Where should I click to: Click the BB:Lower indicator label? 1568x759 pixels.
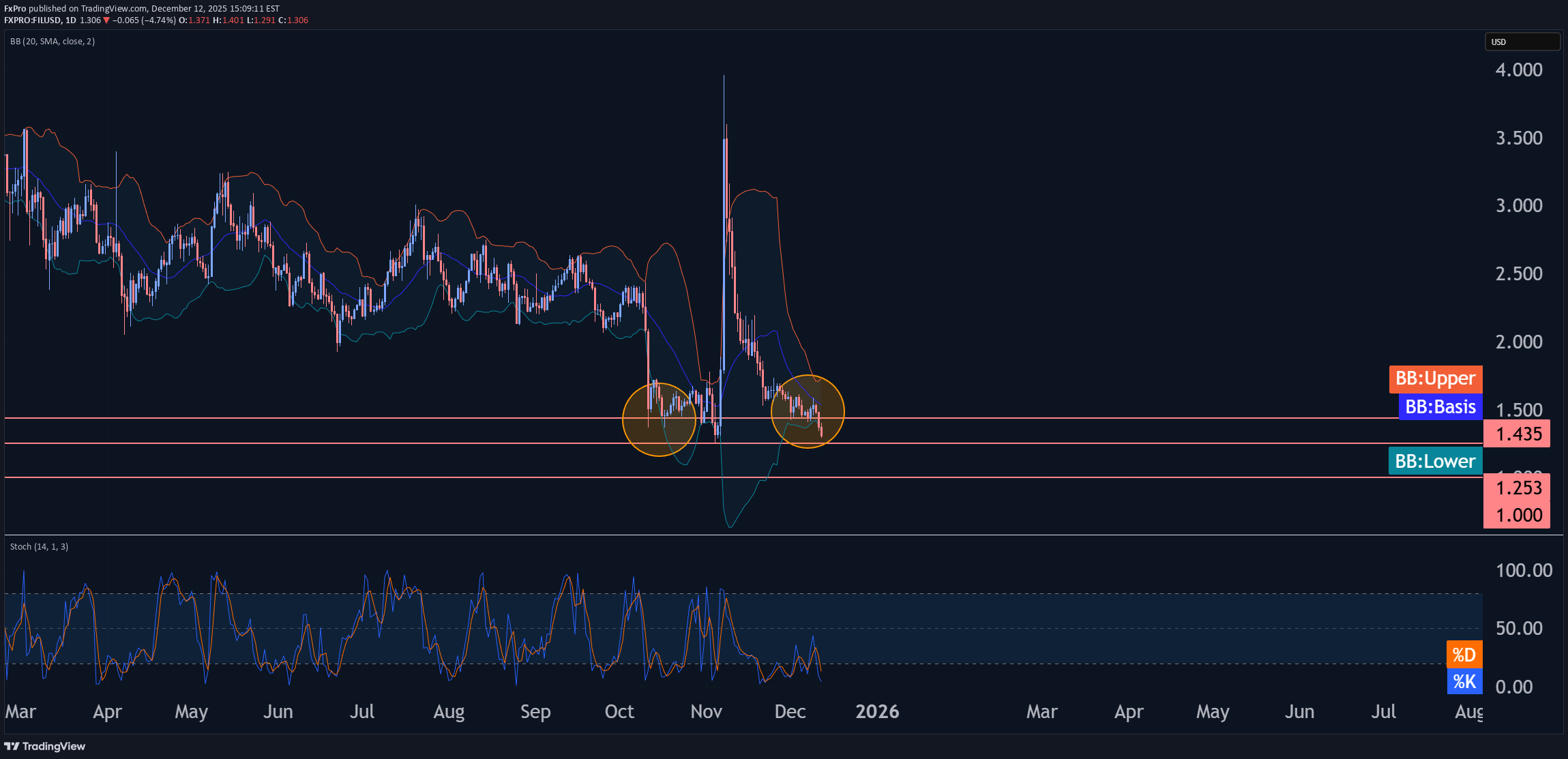point(1434,462)
